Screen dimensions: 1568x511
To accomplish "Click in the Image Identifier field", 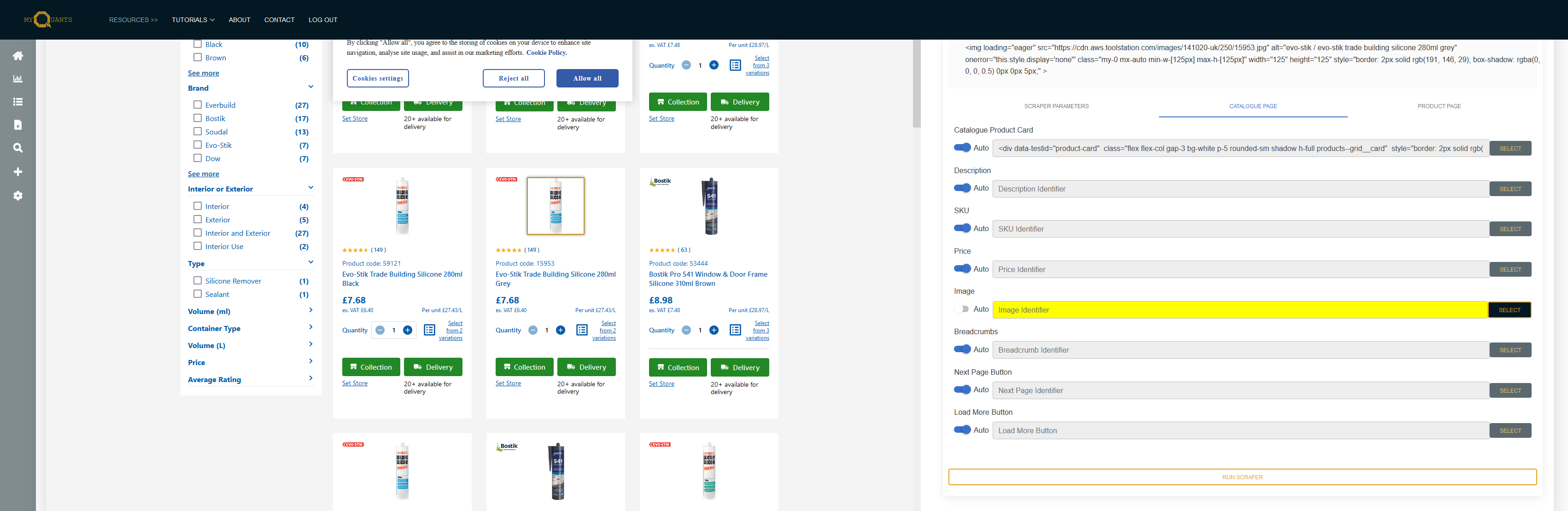I will [1240, 310].
